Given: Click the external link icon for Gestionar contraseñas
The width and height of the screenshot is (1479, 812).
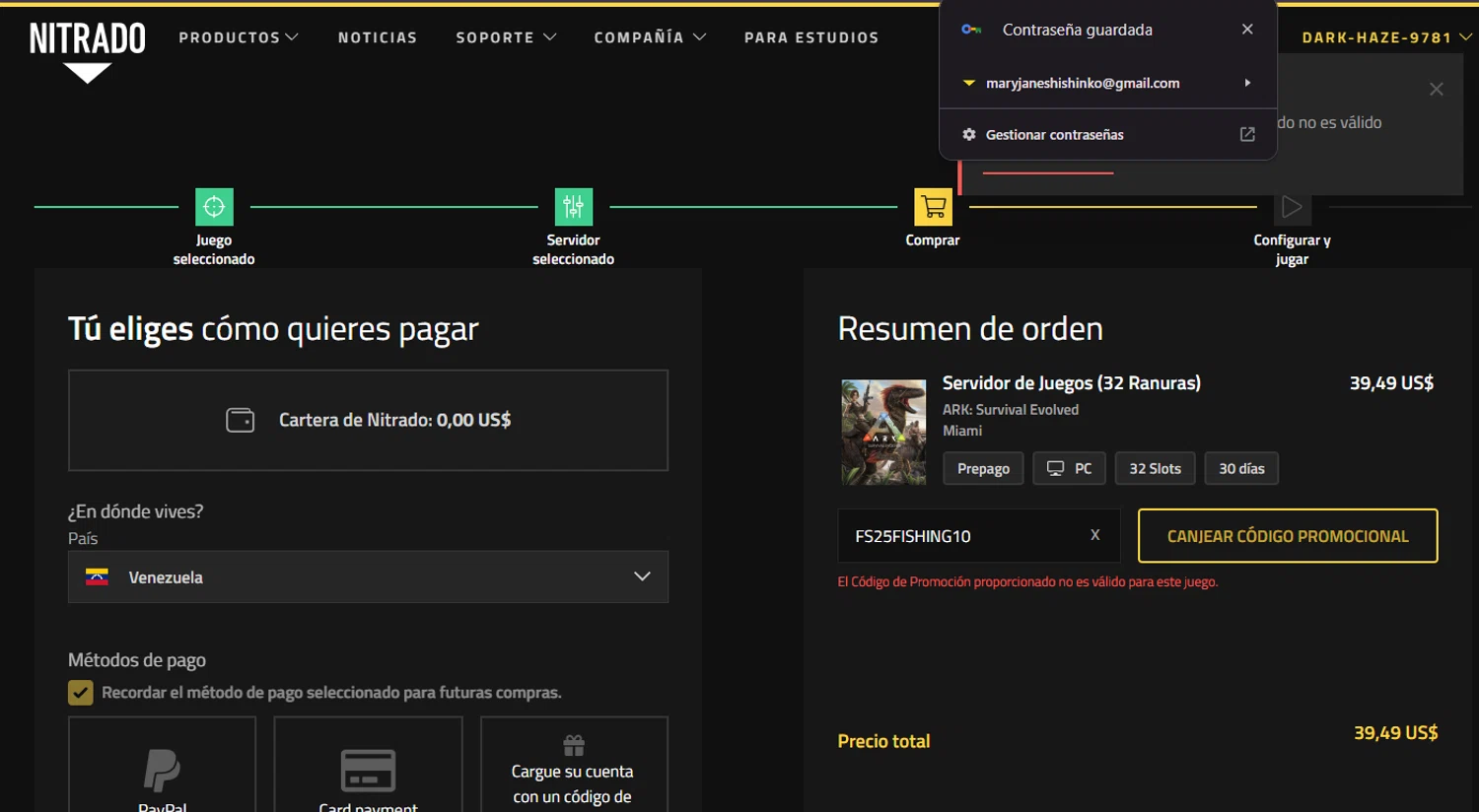Looking at the screenshot, I should tap(1247, 134).
